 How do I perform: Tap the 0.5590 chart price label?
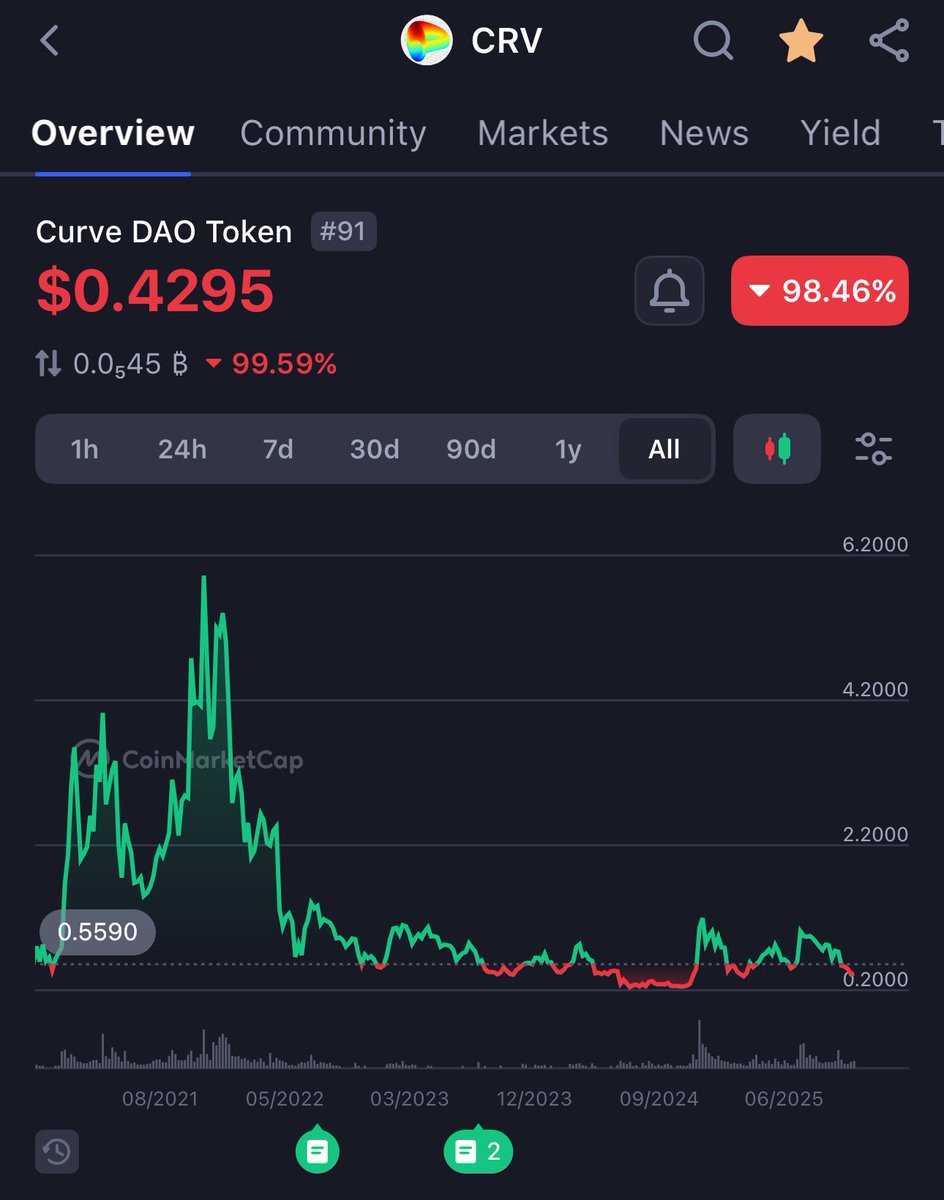pos(97,932)
